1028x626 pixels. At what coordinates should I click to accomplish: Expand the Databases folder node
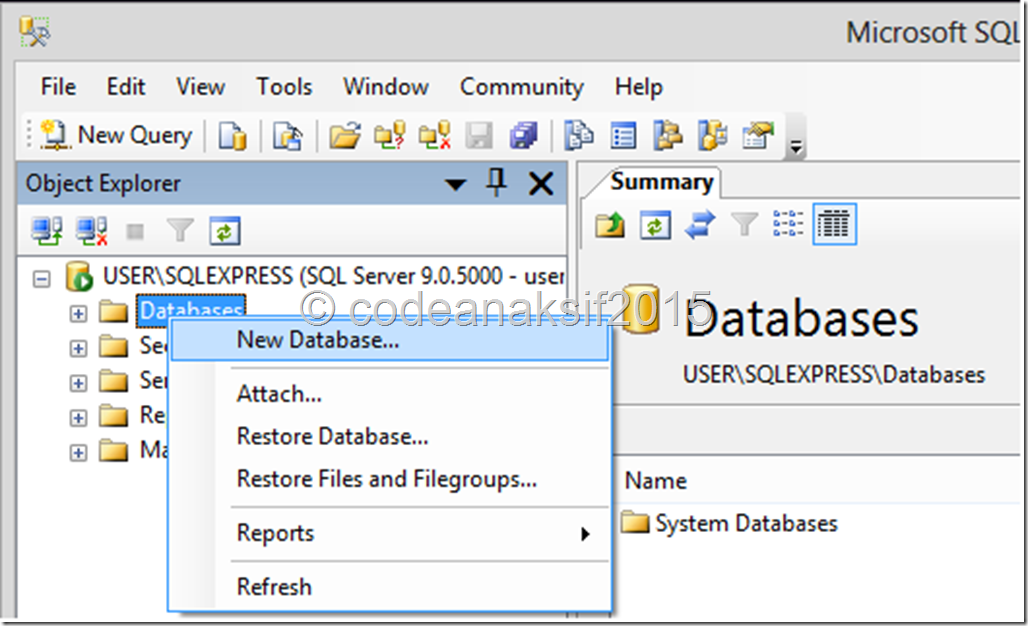pyautogui.click(x=78, y=313)
